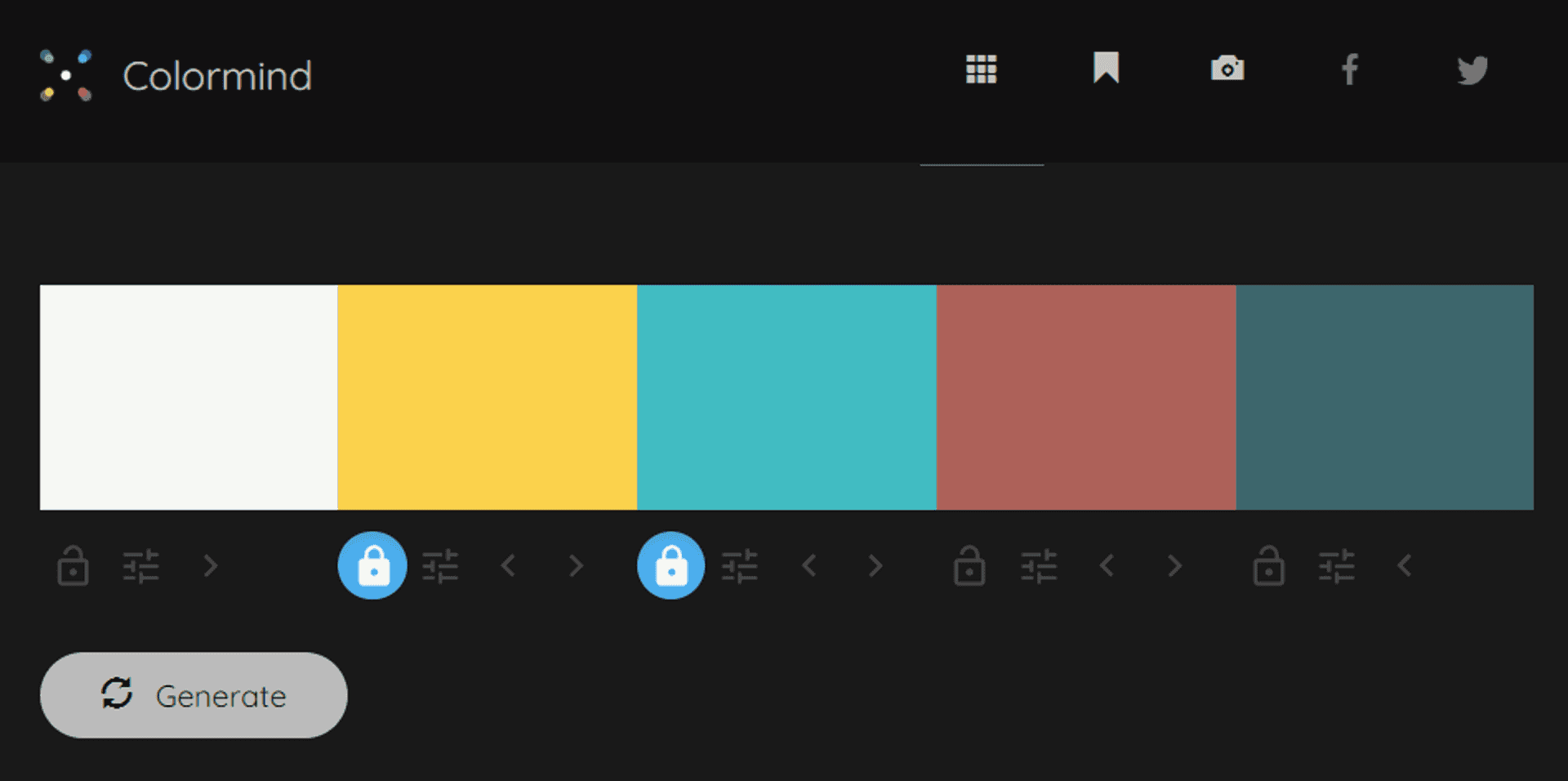Move reddish-brown color right with arrow

(x=1175, y=565)
